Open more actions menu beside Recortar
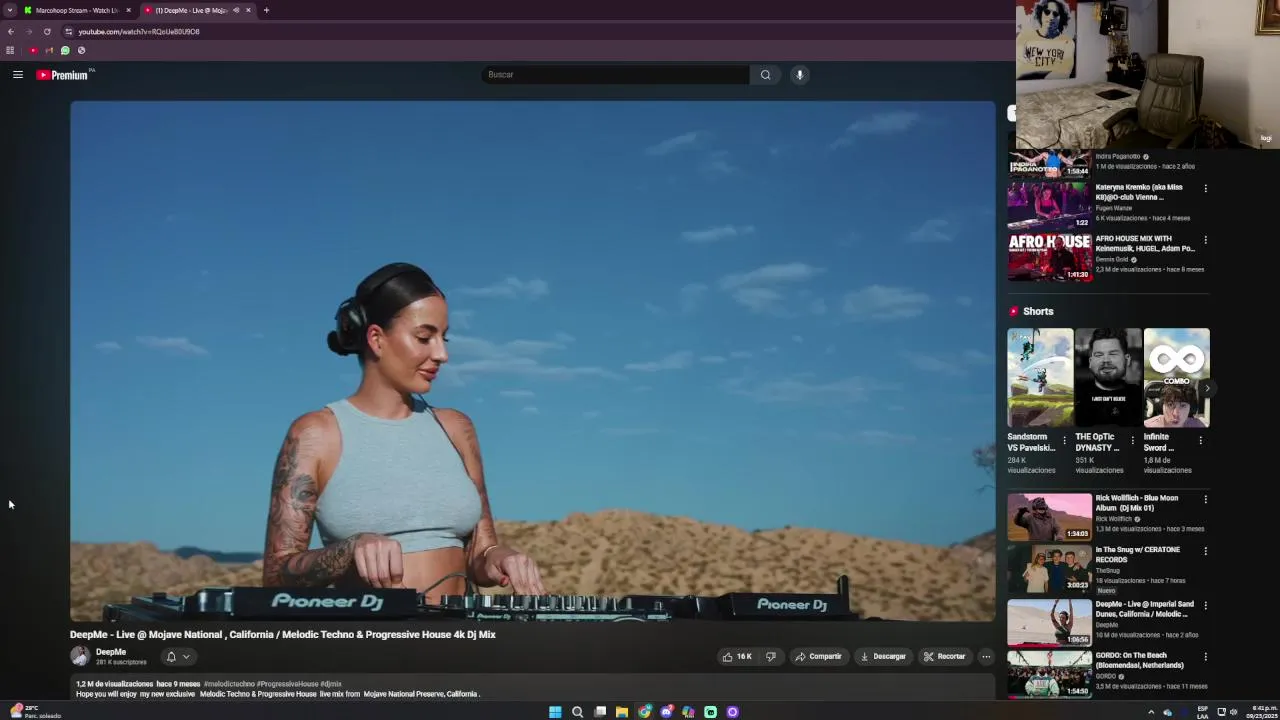Image resolution: width=1280 pixels, height=720 pixels. [986, 656]
